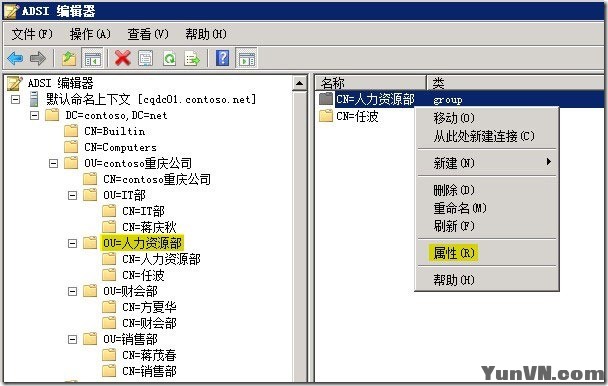Viewport: 608px width, 386px height.
Task: Click the green Refresh toolbar icon
Action: click(169, 59)
